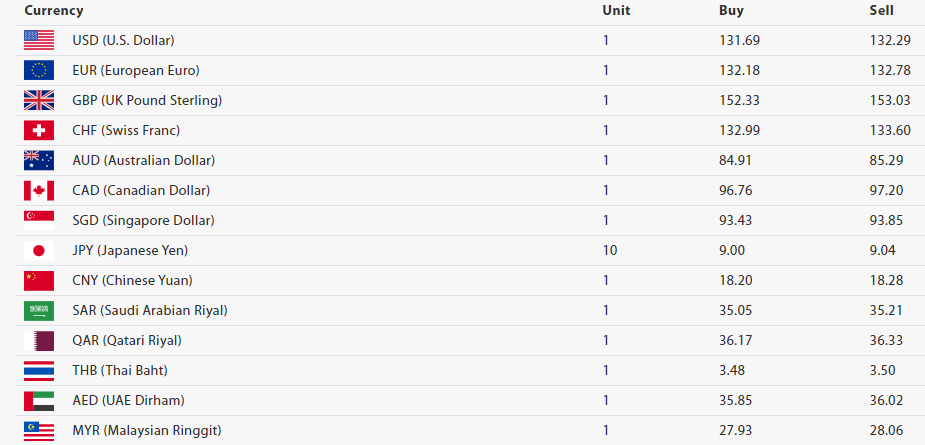Click the Malaysian flag icon
925x445 pixels.
(x=39, y=430)
